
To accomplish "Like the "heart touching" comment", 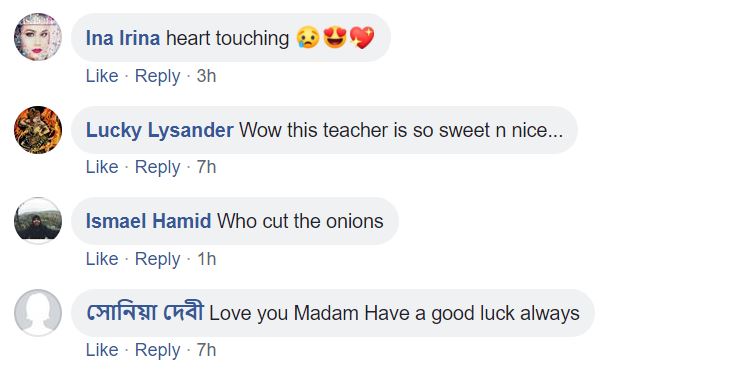I will coord(102,76).
